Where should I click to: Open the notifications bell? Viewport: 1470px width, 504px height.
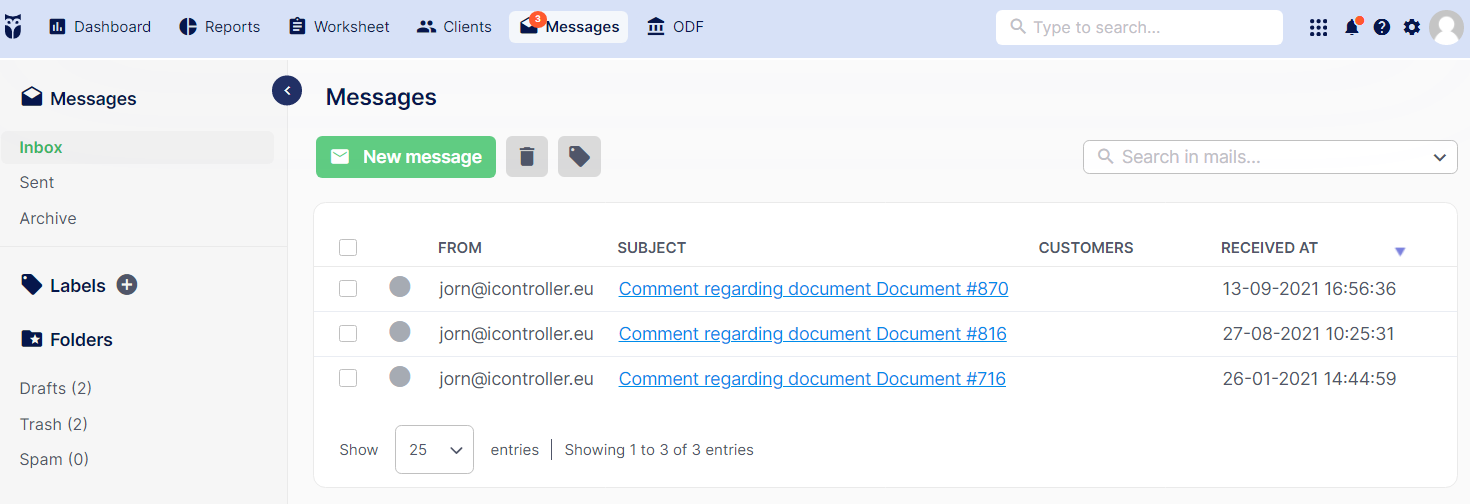click(x=1352, y=27)
